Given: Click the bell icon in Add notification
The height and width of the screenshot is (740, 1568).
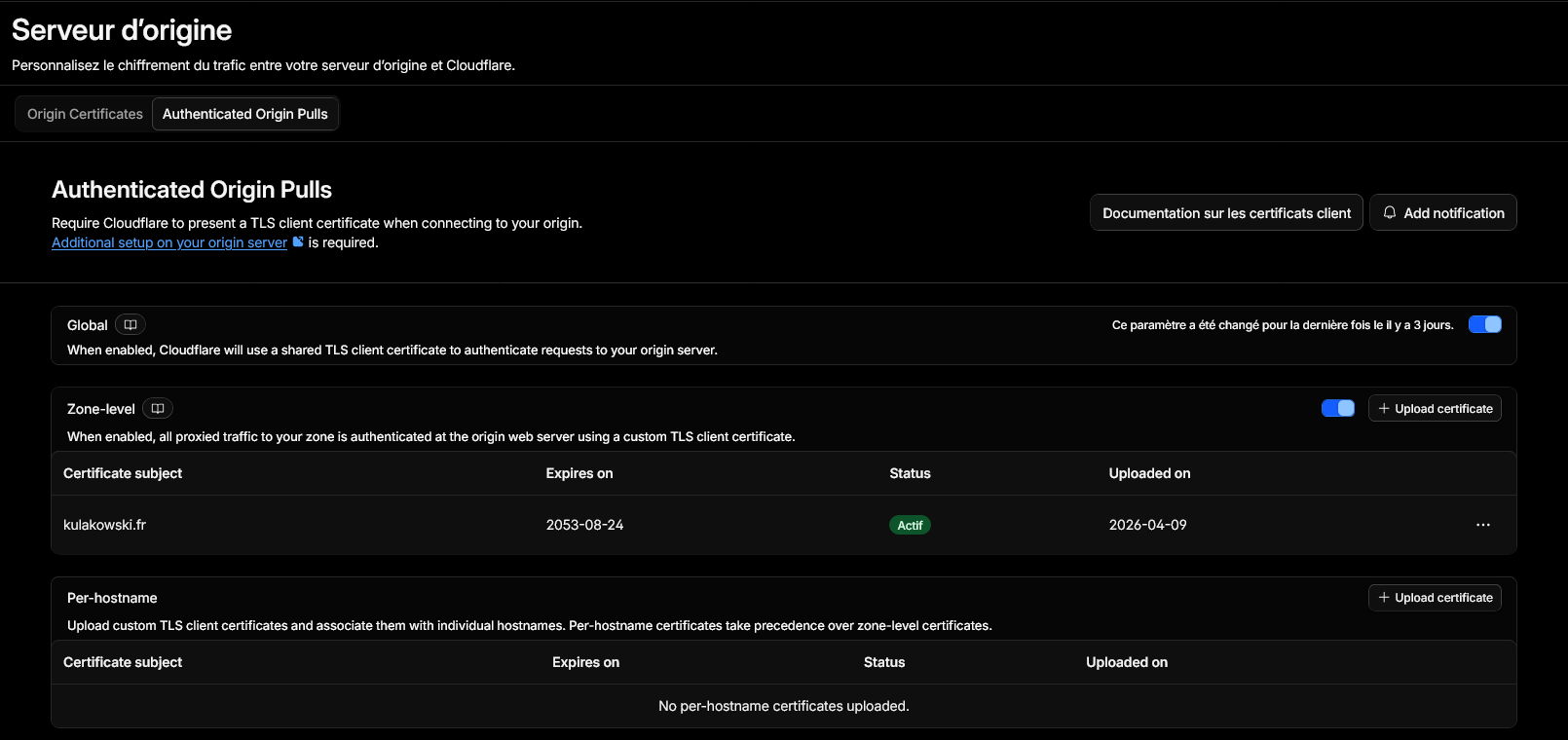Looking at the screenshot, I should 1390,213.
